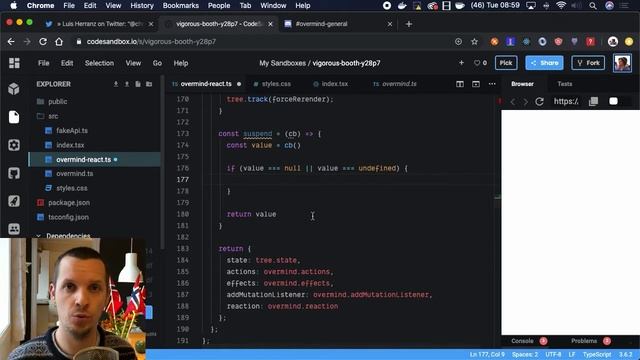Click download icon in Explorer header
The width and height of the screenshot is (640, 360).
[x=116, y=84]
